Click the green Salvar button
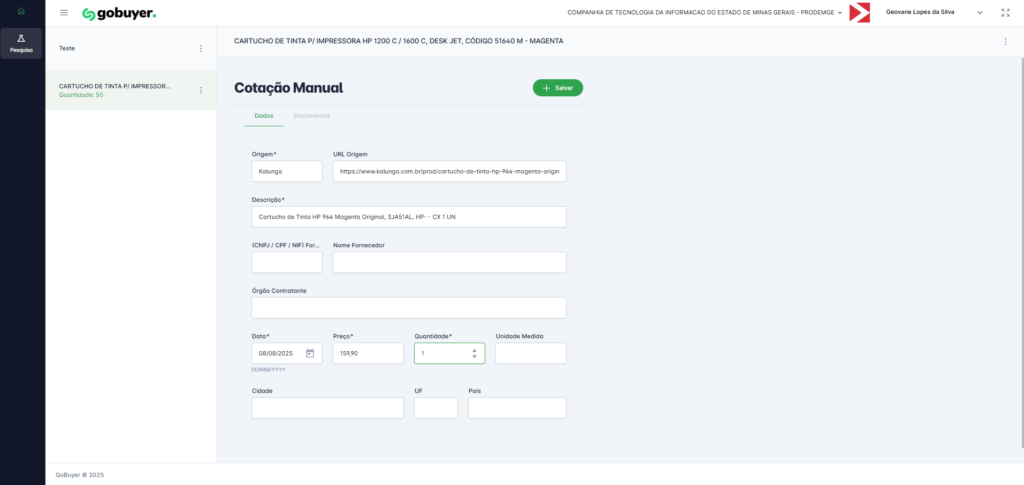 coord(557,88)
